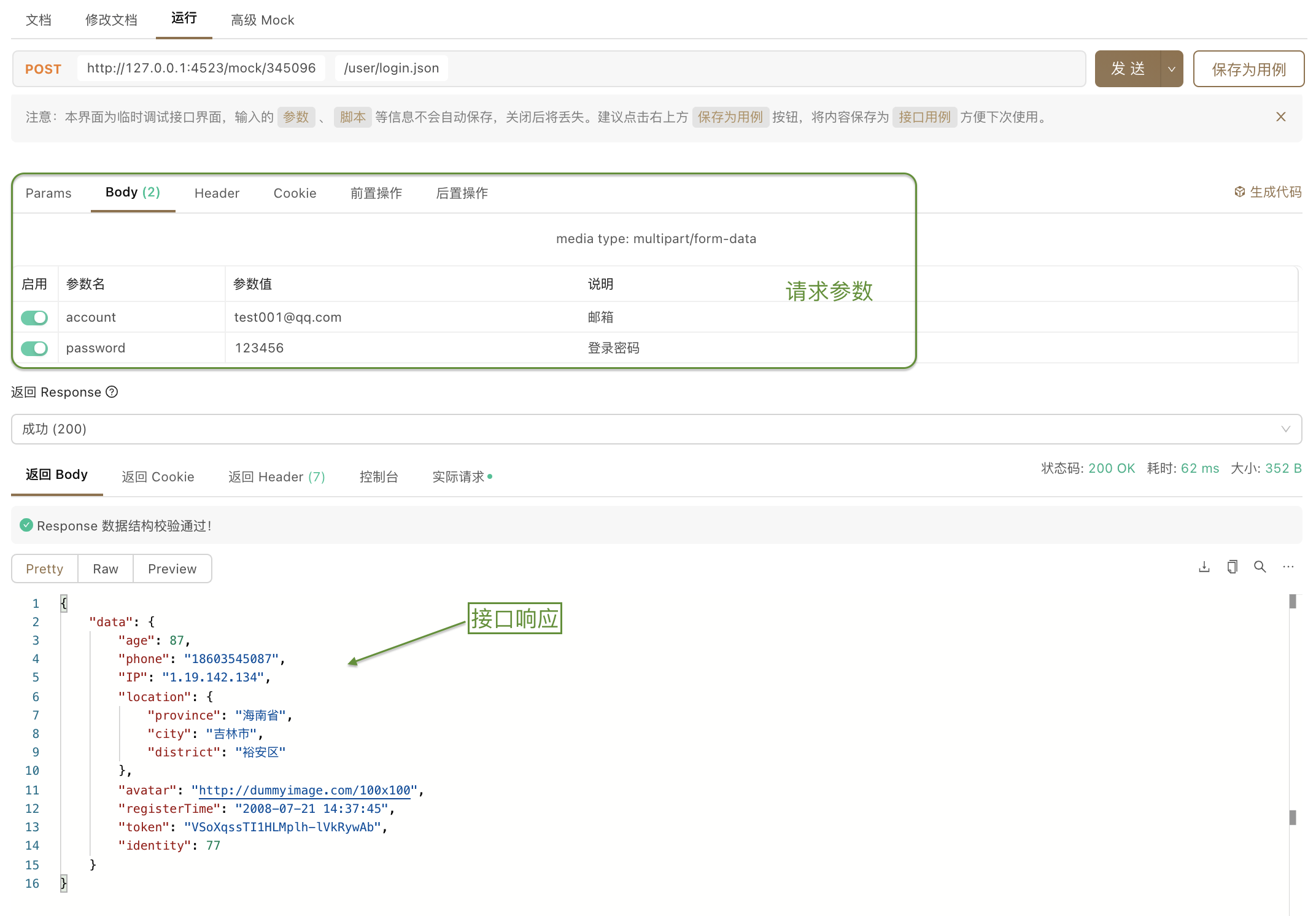Click the 保存为用例 tag in notice

point(730,117)
